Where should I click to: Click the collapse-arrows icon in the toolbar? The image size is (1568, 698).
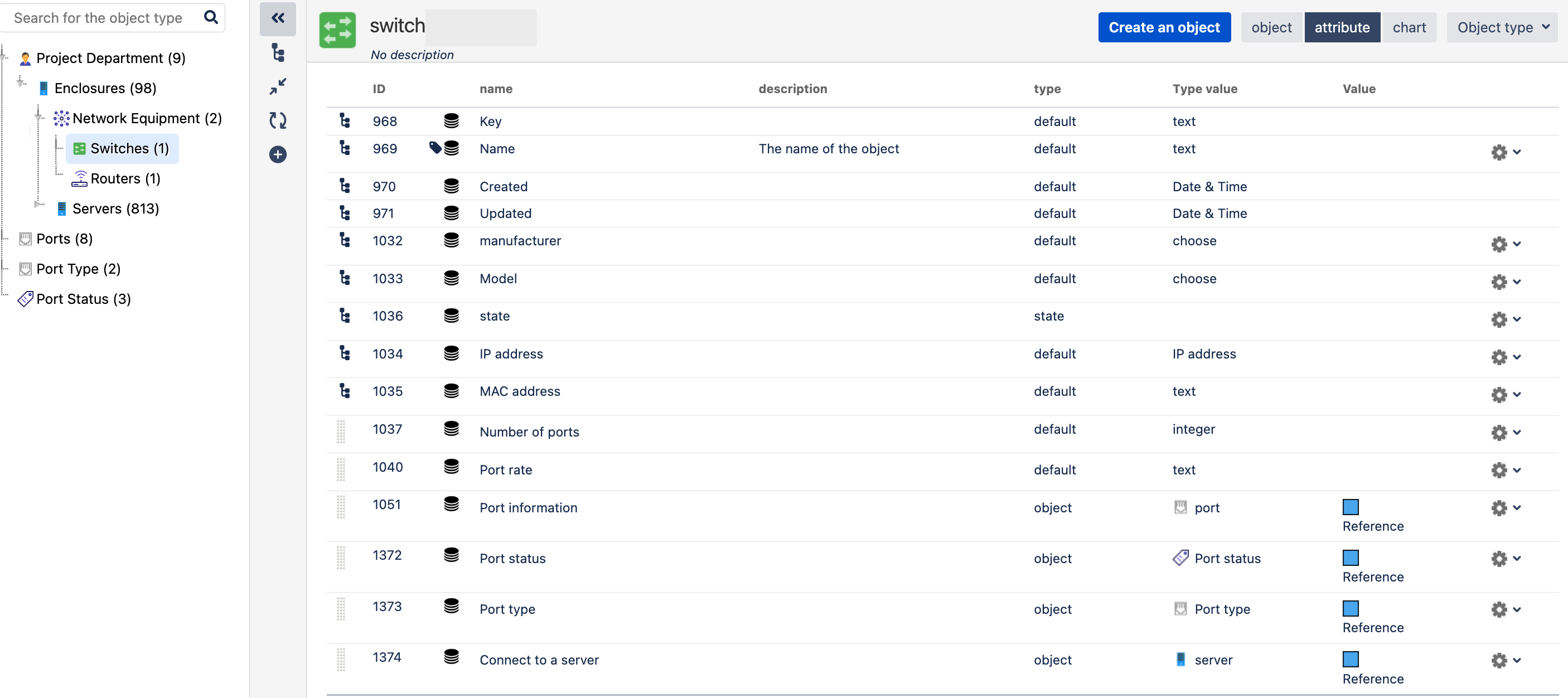278,86
